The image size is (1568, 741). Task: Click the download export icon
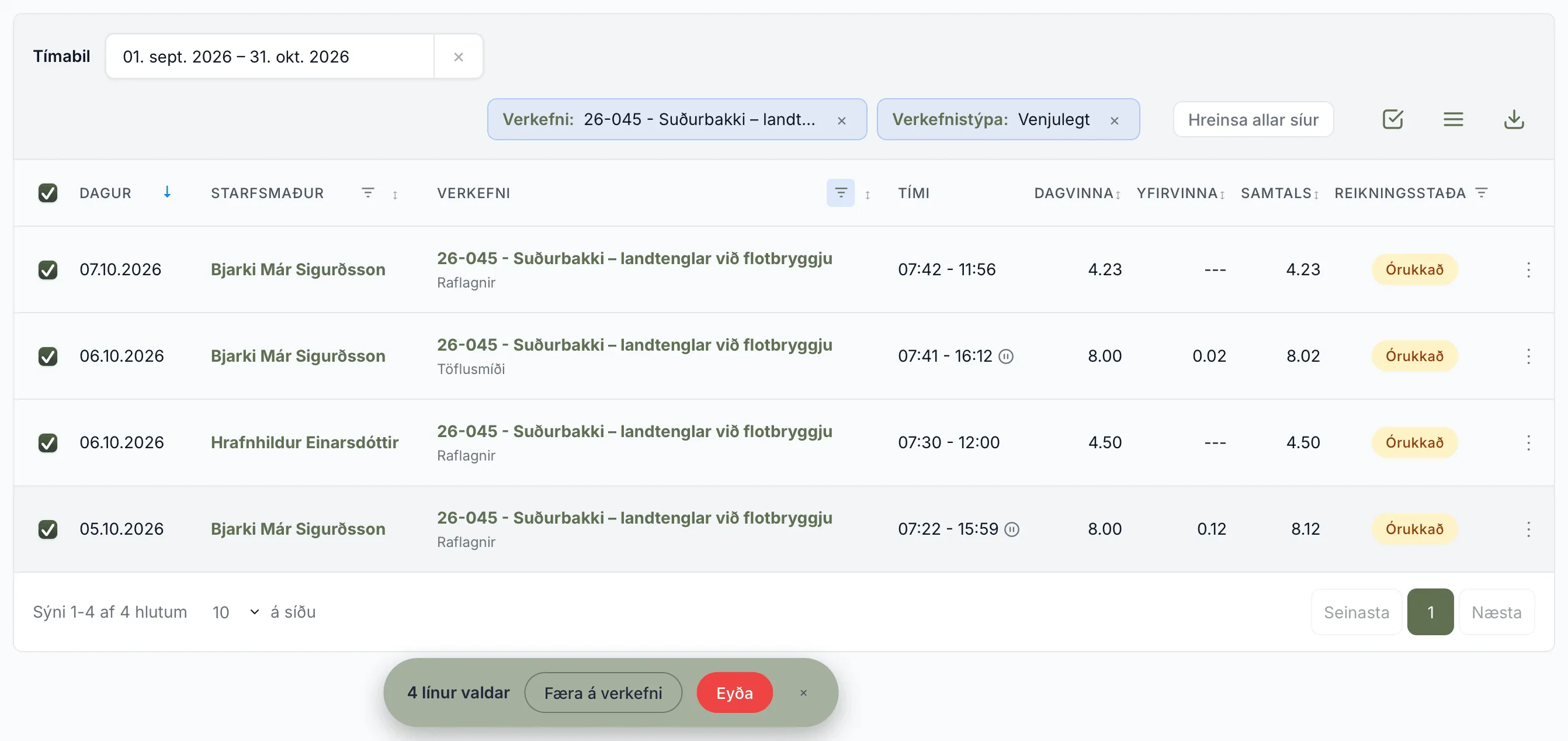pyautogui.click(x=1514, y=119)
